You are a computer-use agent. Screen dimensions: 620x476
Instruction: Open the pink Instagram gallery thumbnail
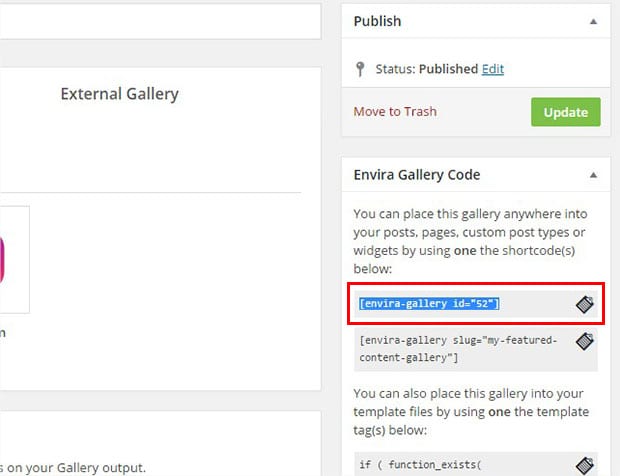pyautogui.click(x=14, y=260)
